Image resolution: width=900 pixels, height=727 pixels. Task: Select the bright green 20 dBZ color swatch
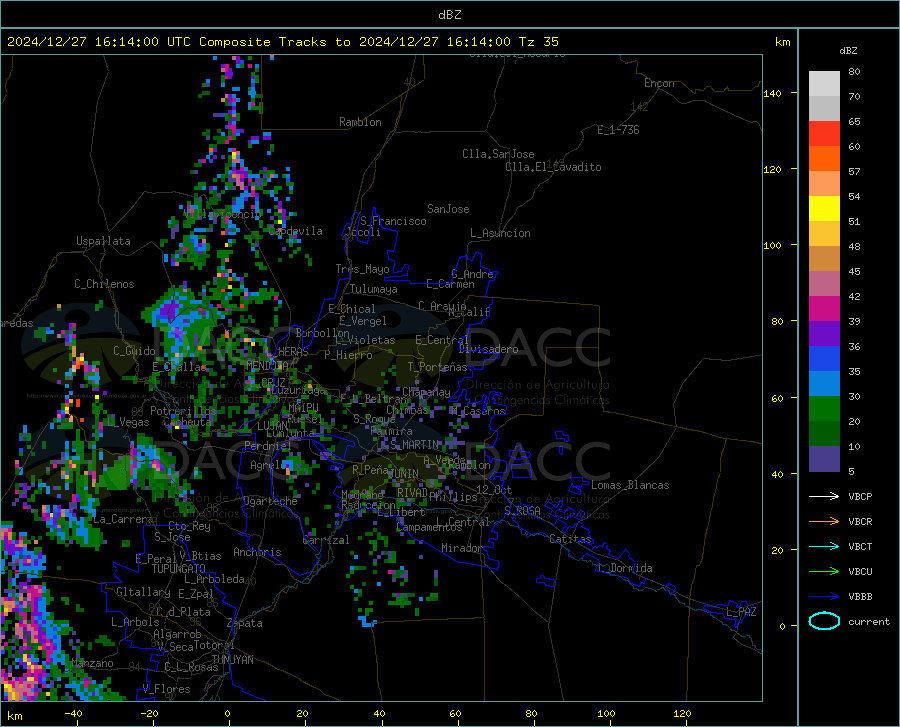click(824, 409)
